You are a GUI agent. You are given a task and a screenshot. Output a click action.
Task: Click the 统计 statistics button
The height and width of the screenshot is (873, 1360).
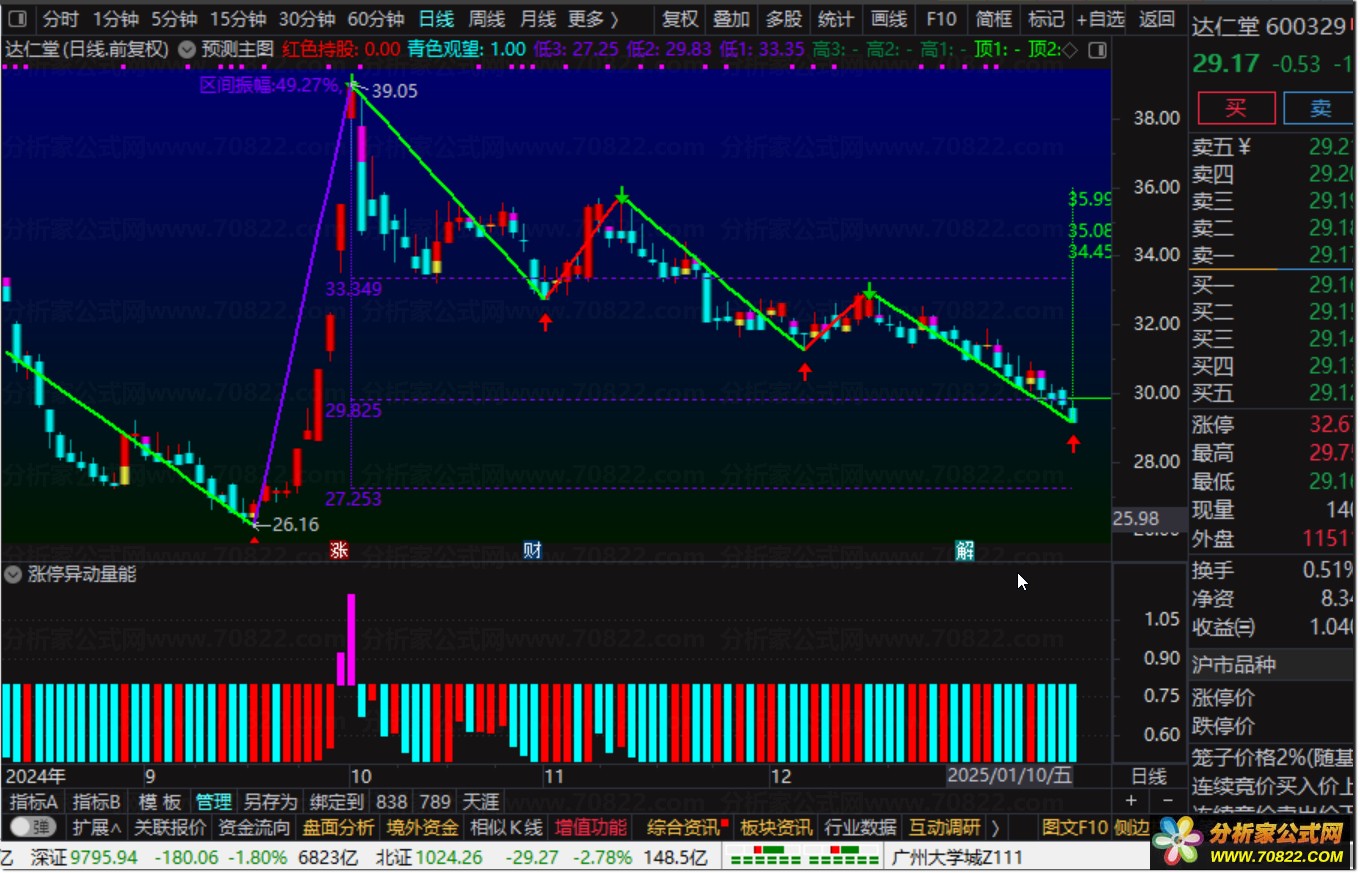point(835,19)
